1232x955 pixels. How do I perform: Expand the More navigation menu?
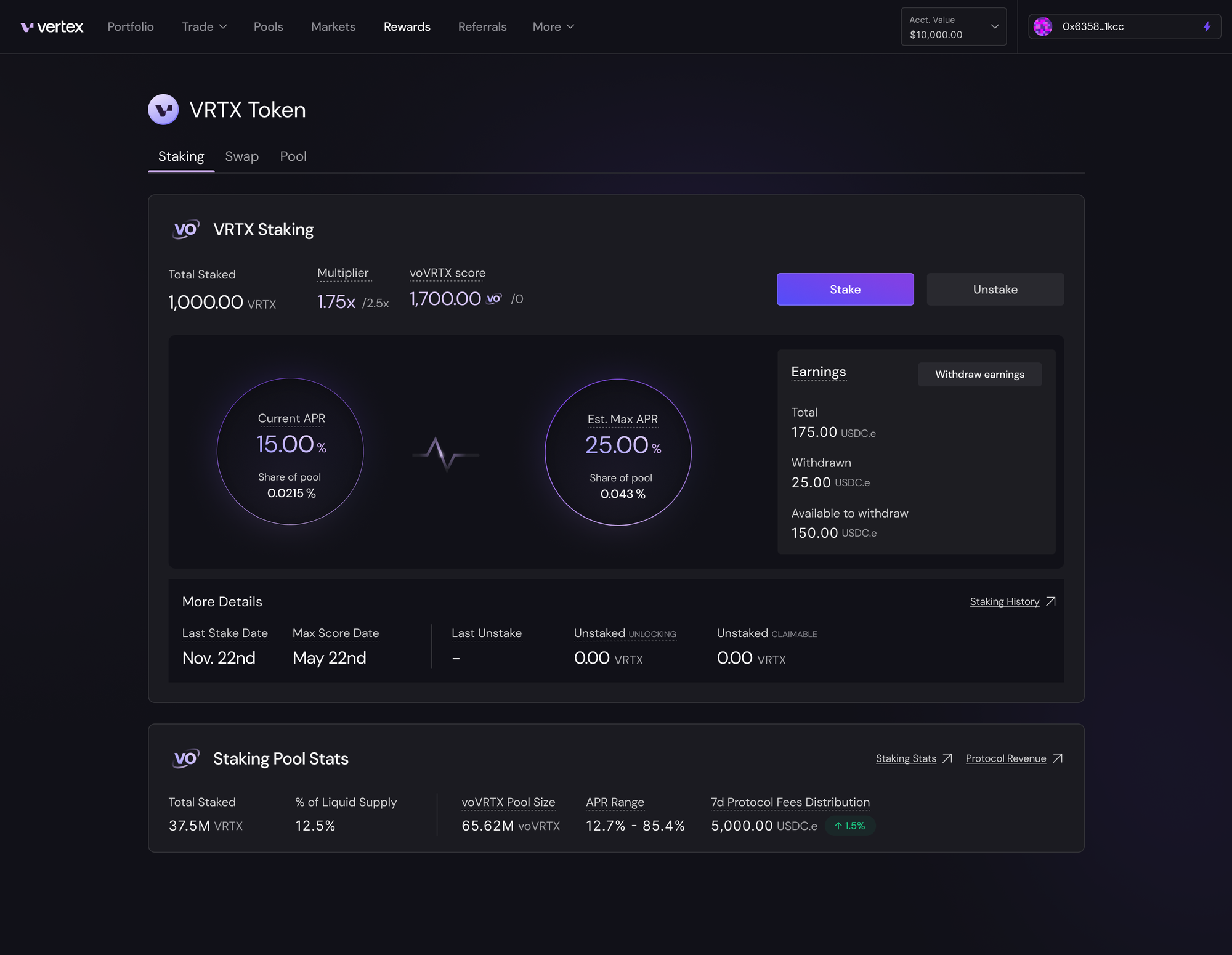553,27
